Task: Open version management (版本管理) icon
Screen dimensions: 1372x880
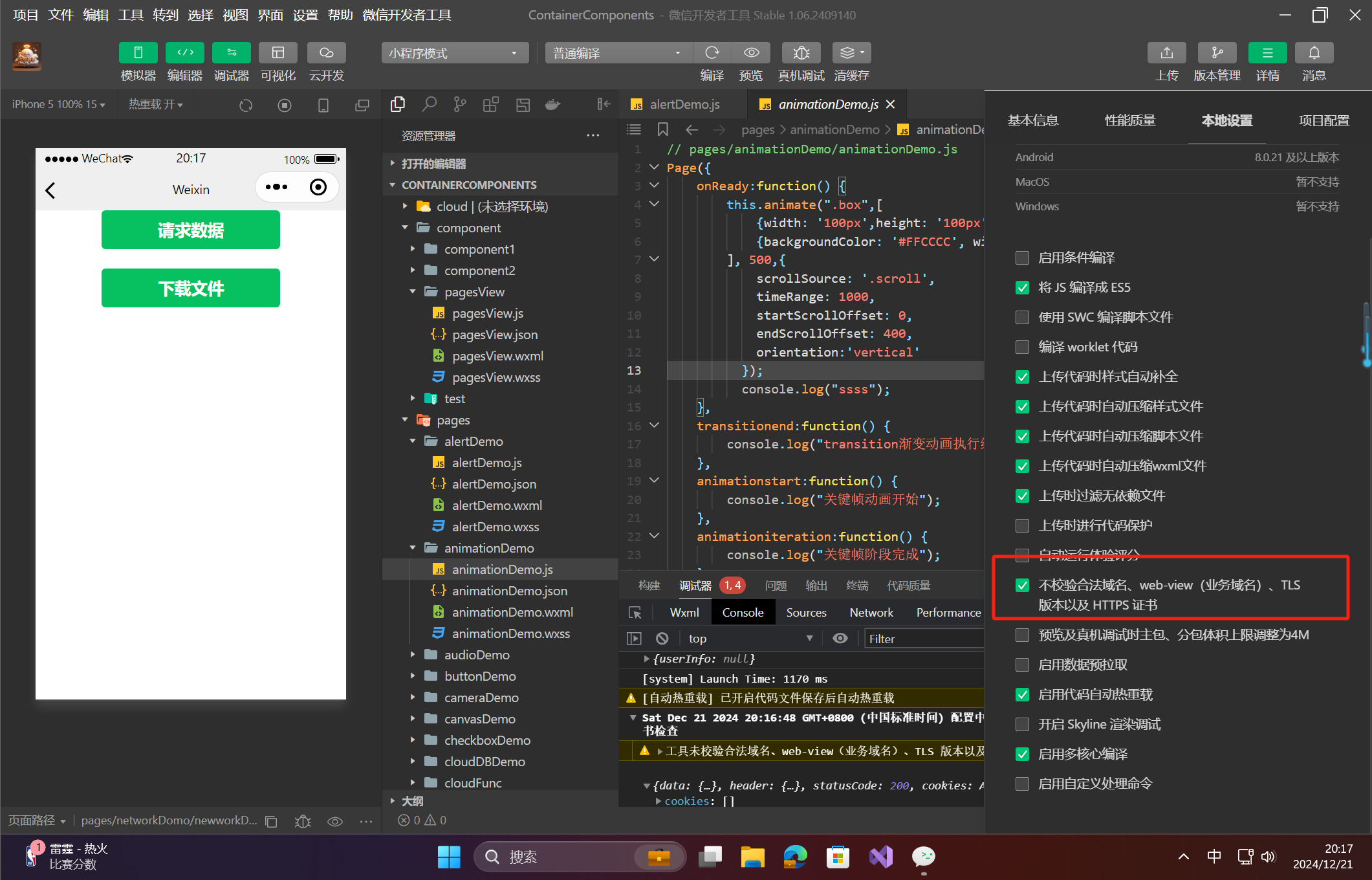Action: pos(1216,53)
